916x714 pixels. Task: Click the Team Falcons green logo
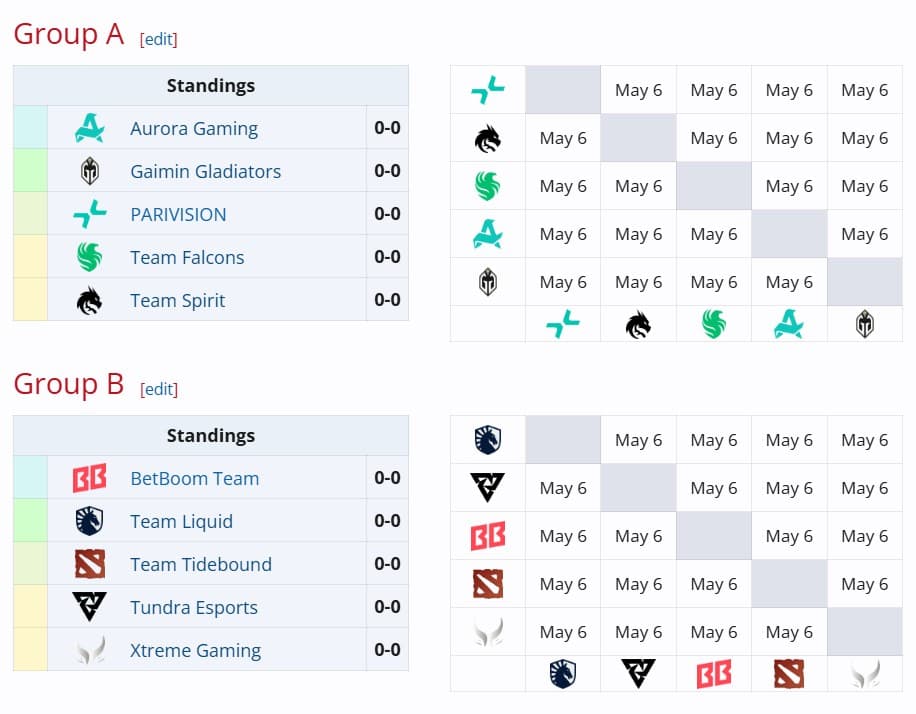point(89,256)
